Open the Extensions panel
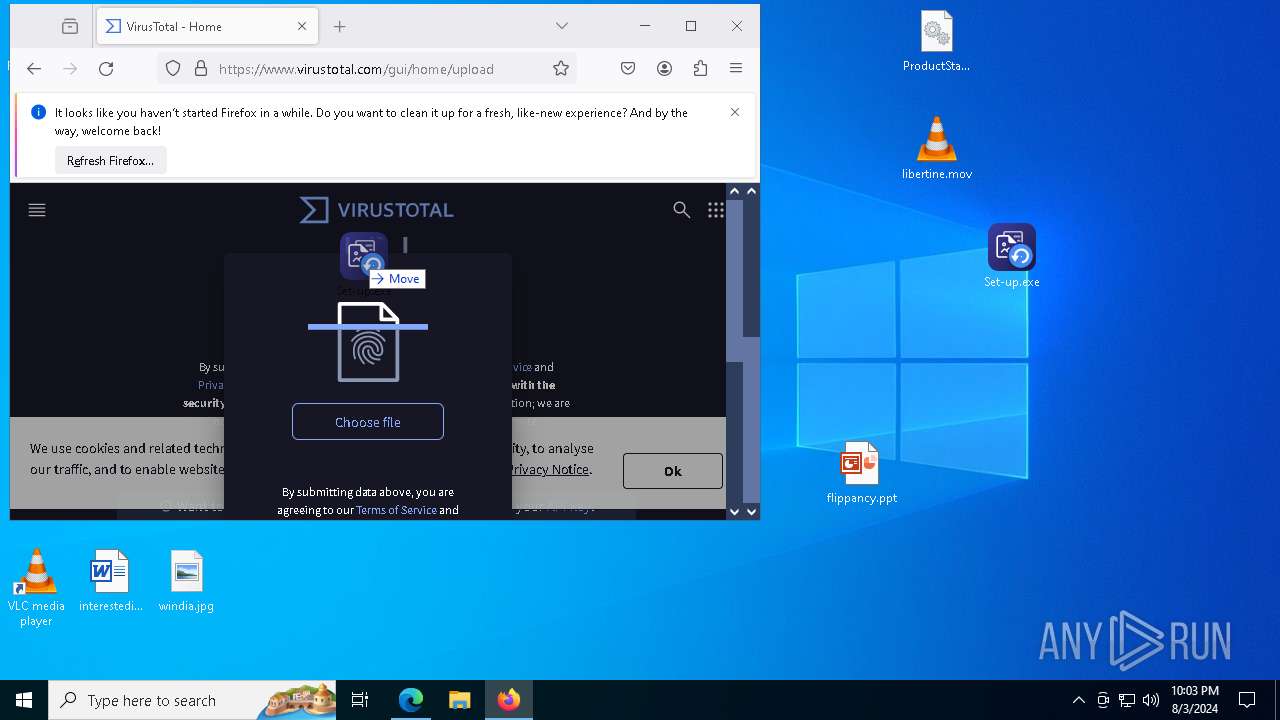This screenshot has width=1280, height=720. tap(700, 69)
